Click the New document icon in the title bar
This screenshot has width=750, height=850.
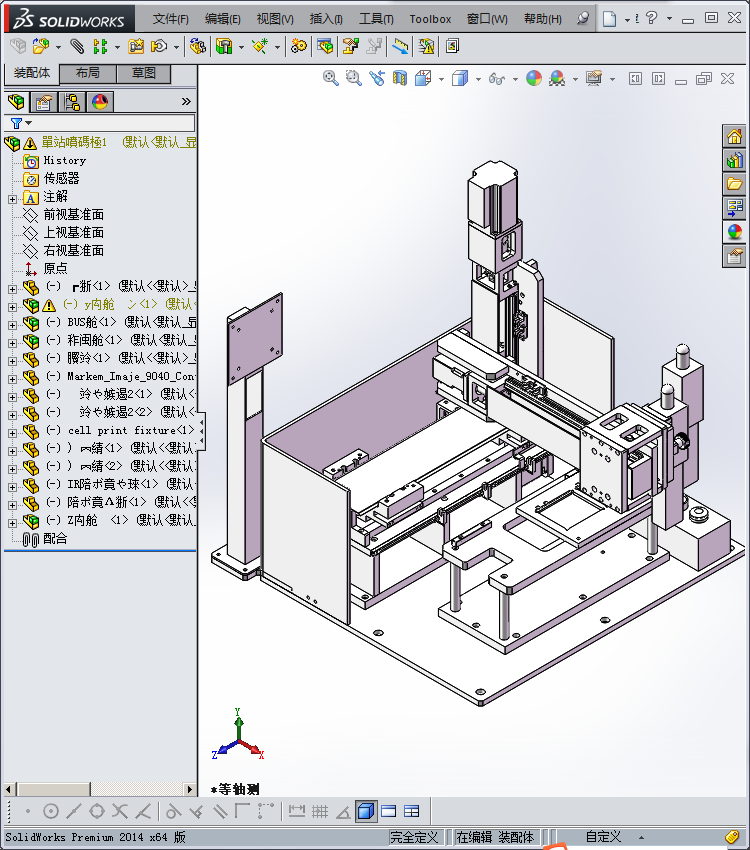click(x=610, y=19)
